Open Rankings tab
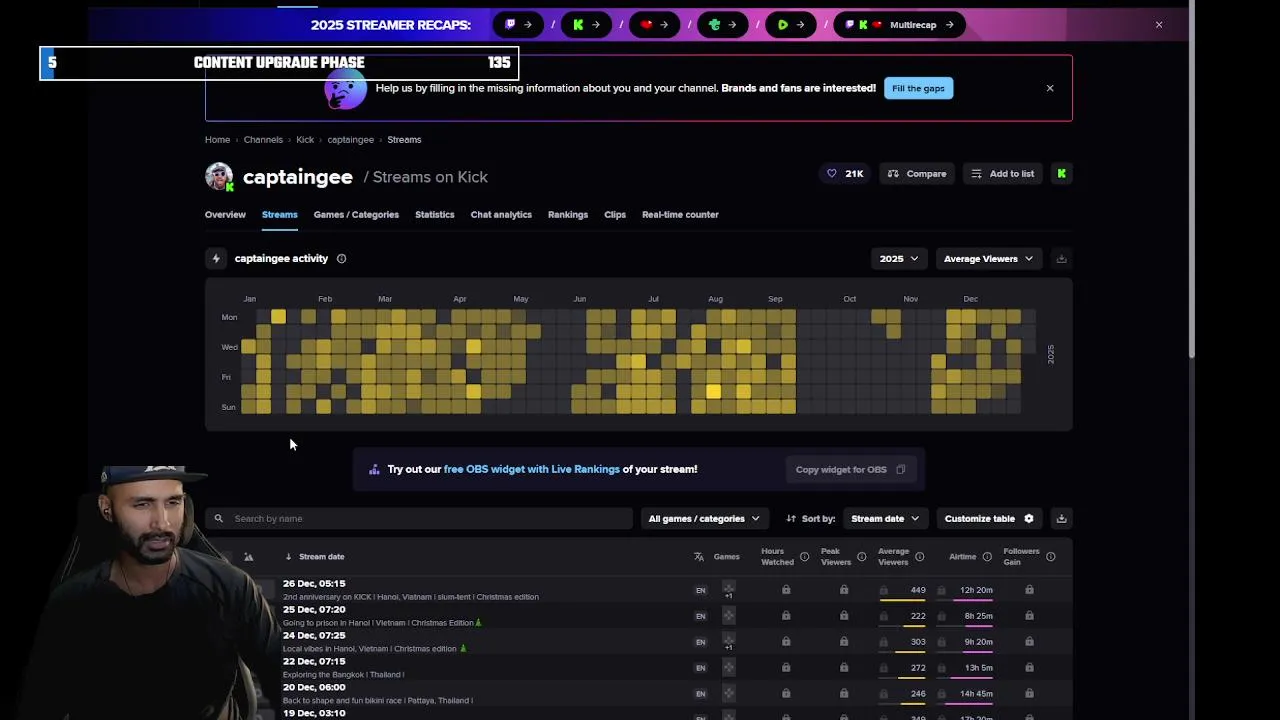Screen dimensions: 1280x720 (x=568, y=214)
